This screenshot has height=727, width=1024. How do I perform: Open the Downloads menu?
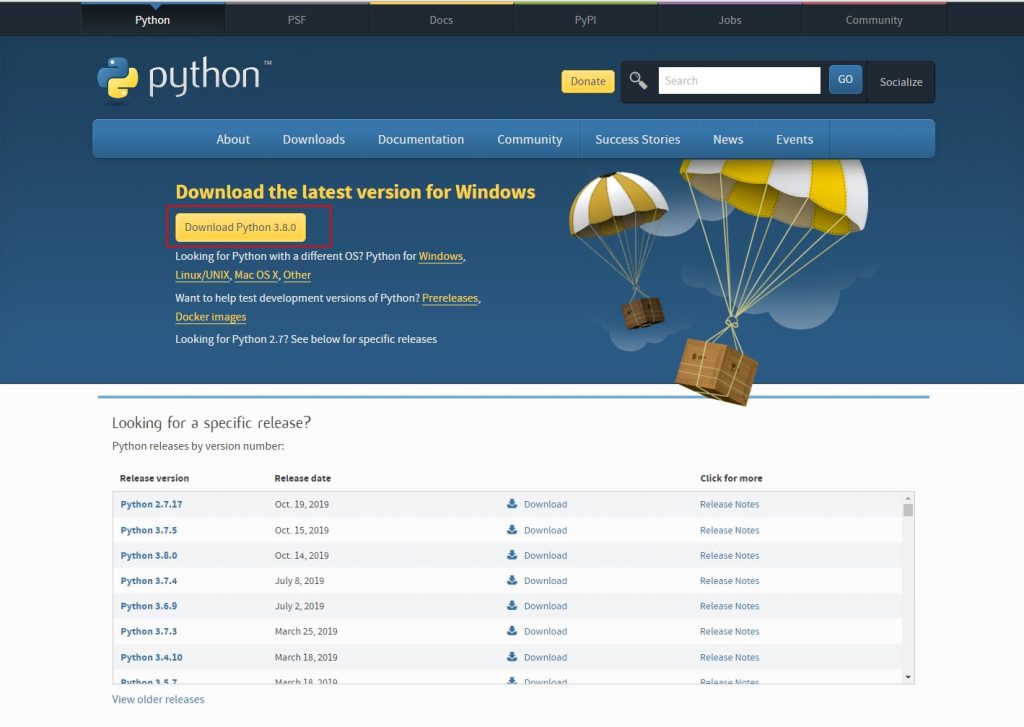click(x=313, y=139)
